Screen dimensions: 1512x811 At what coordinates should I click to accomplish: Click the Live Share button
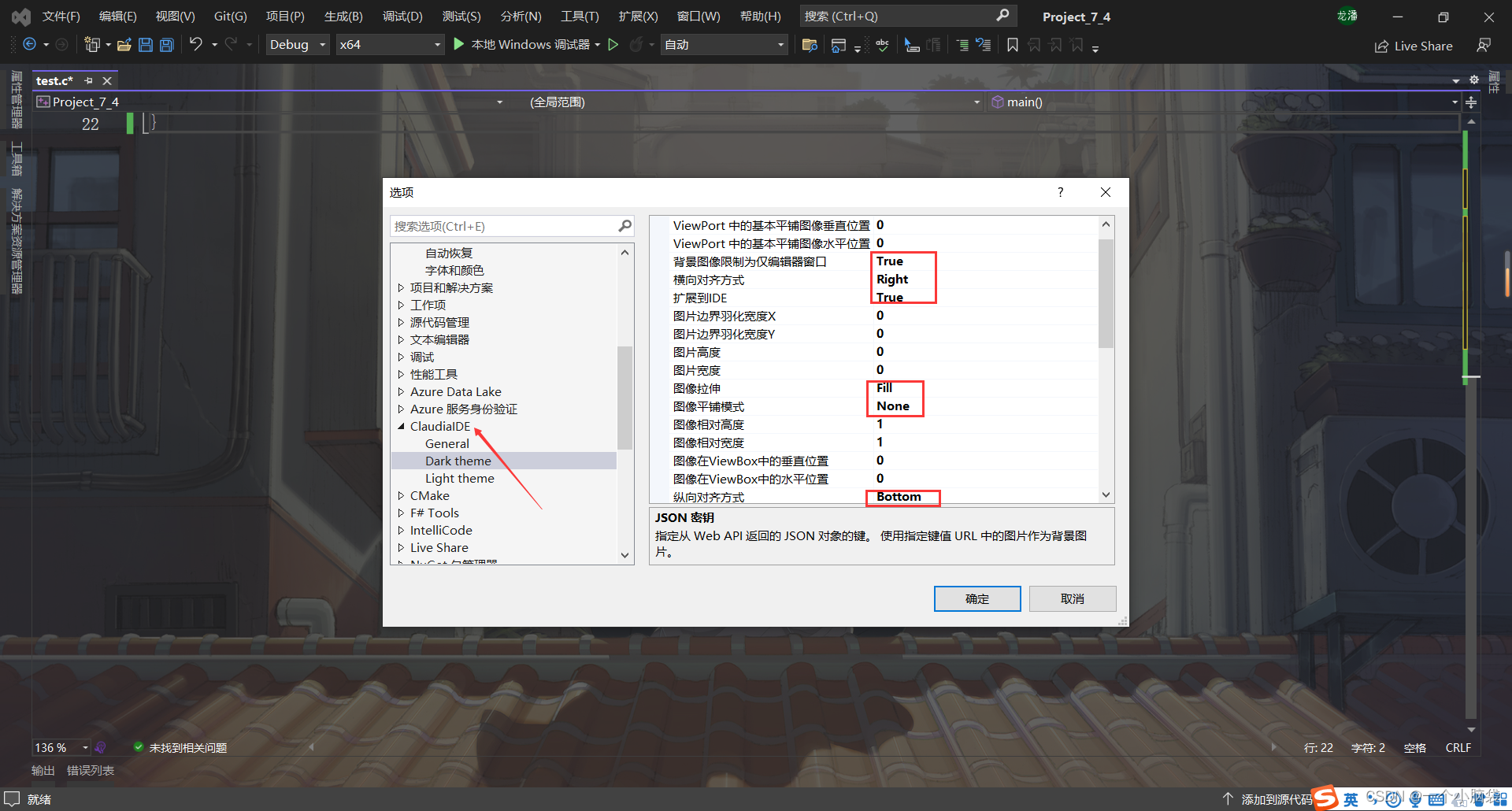point(1414,46)
